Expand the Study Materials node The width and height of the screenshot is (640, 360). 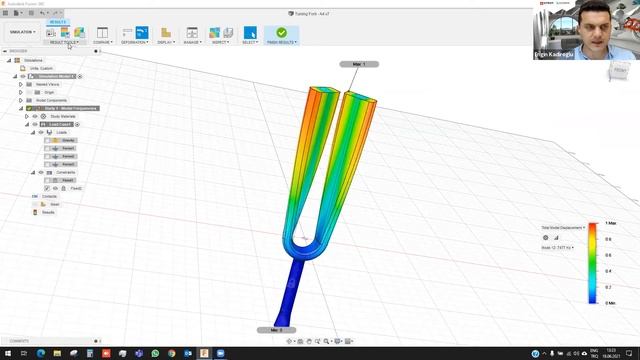[x=27, y=116]
